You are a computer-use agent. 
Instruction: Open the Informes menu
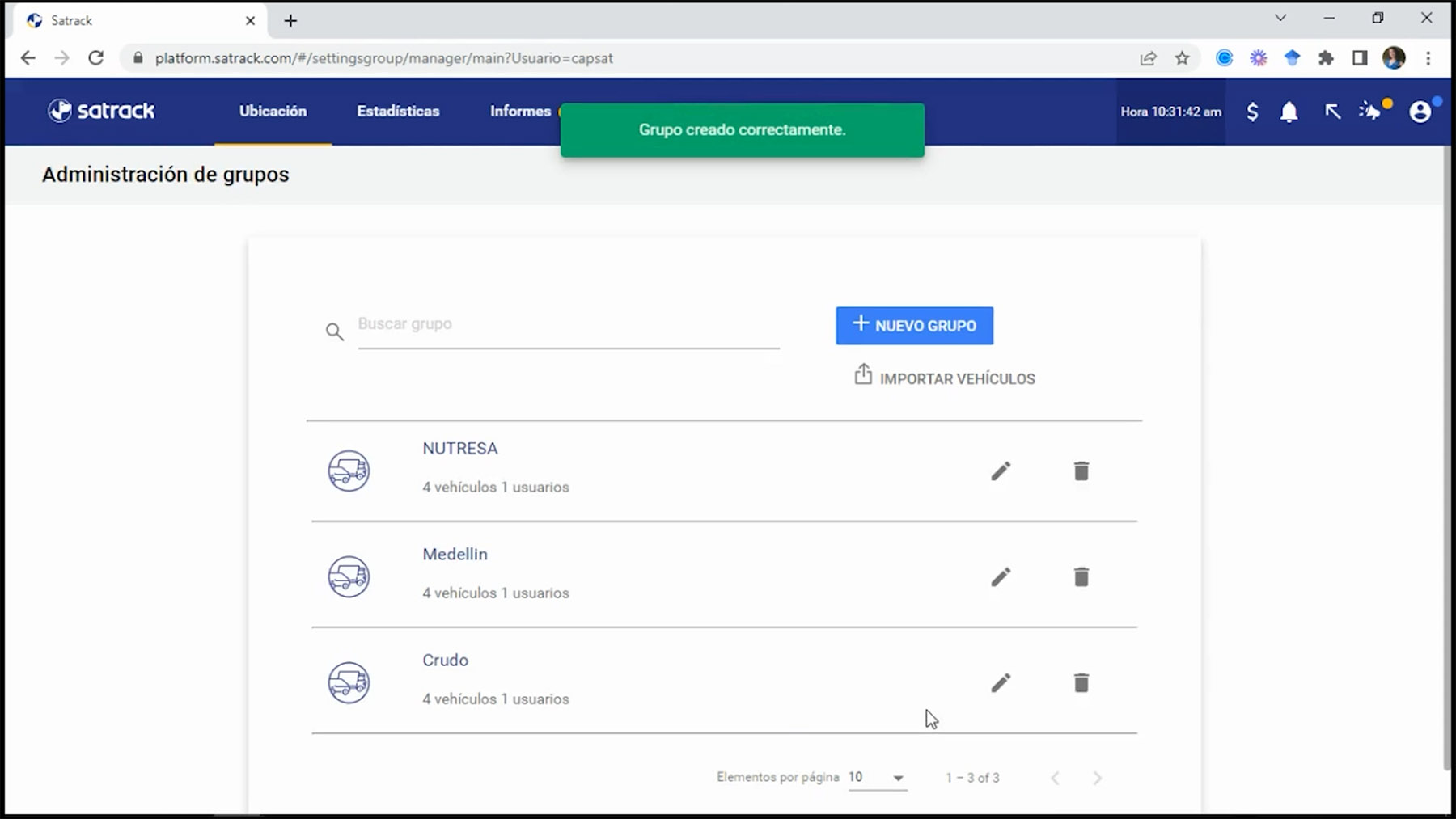[519, 112]
